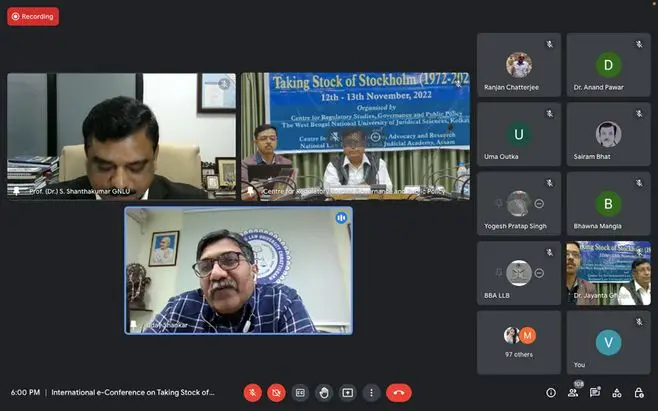Click the red Recording indicator
The width and height of the screenshot is (658, 411).
point(32,16)
